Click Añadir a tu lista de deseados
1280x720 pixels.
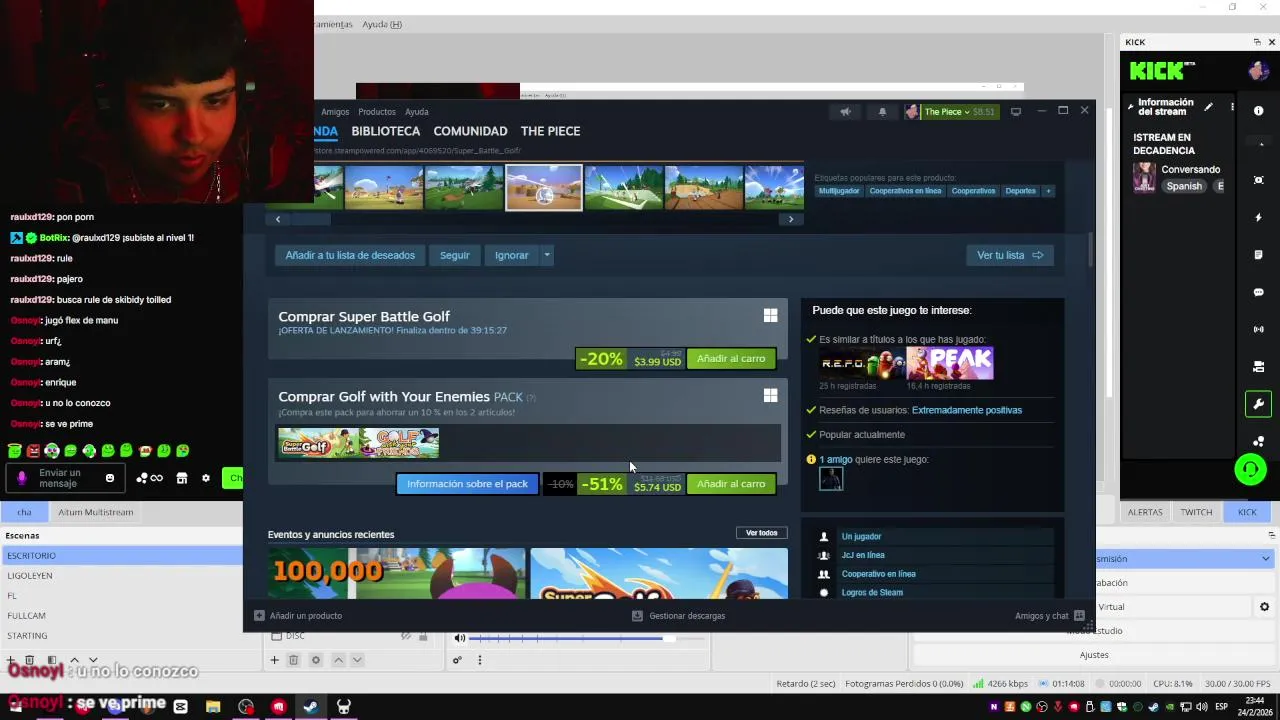coord(350,255)
